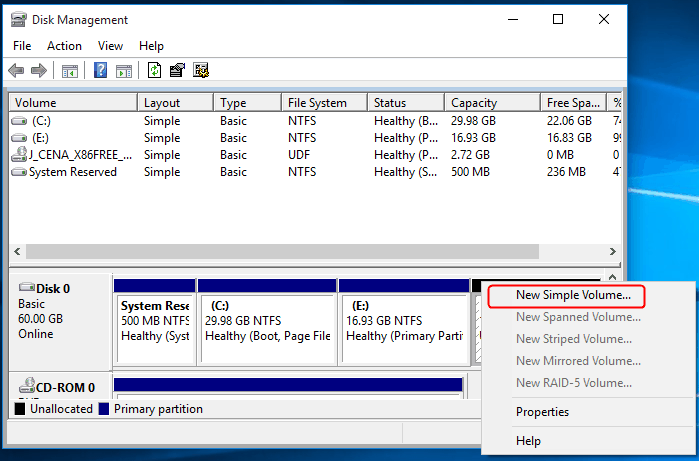Select the (E:) volume drive icon

(x=19, y=138)
